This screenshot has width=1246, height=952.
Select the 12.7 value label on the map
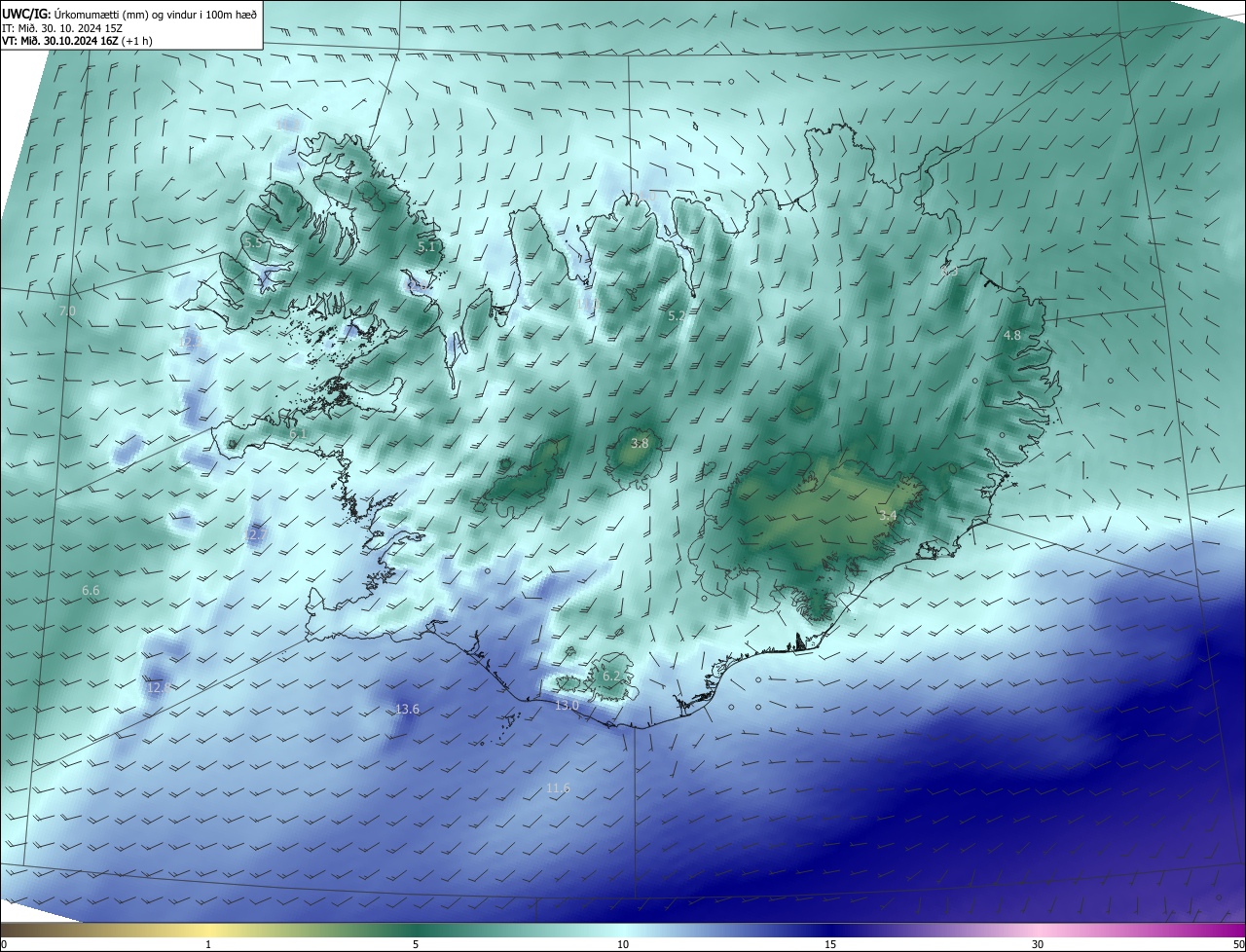click(x=255, y=534)
